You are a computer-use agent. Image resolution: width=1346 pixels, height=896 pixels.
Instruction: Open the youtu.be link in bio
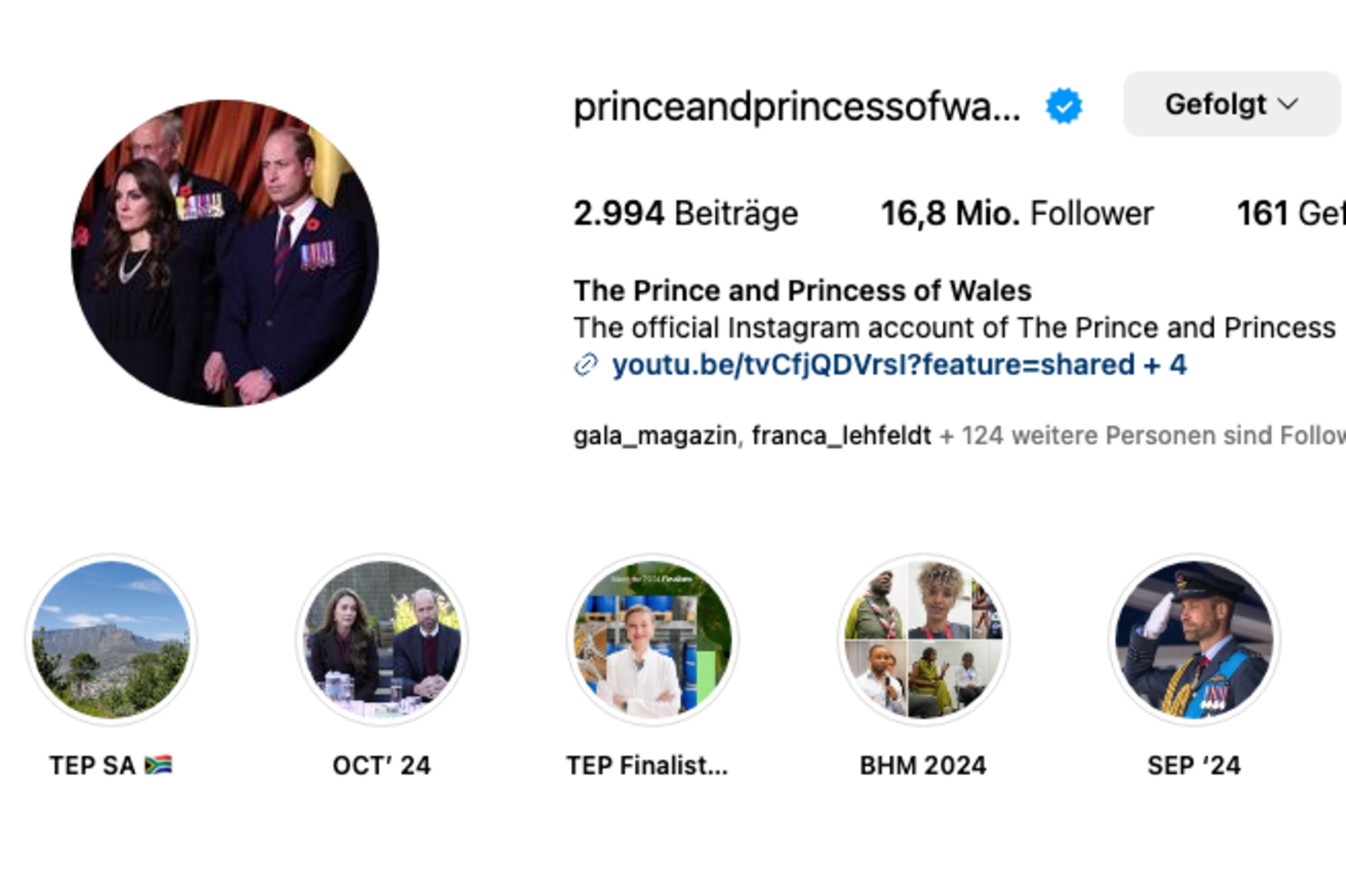pos(873,365)
